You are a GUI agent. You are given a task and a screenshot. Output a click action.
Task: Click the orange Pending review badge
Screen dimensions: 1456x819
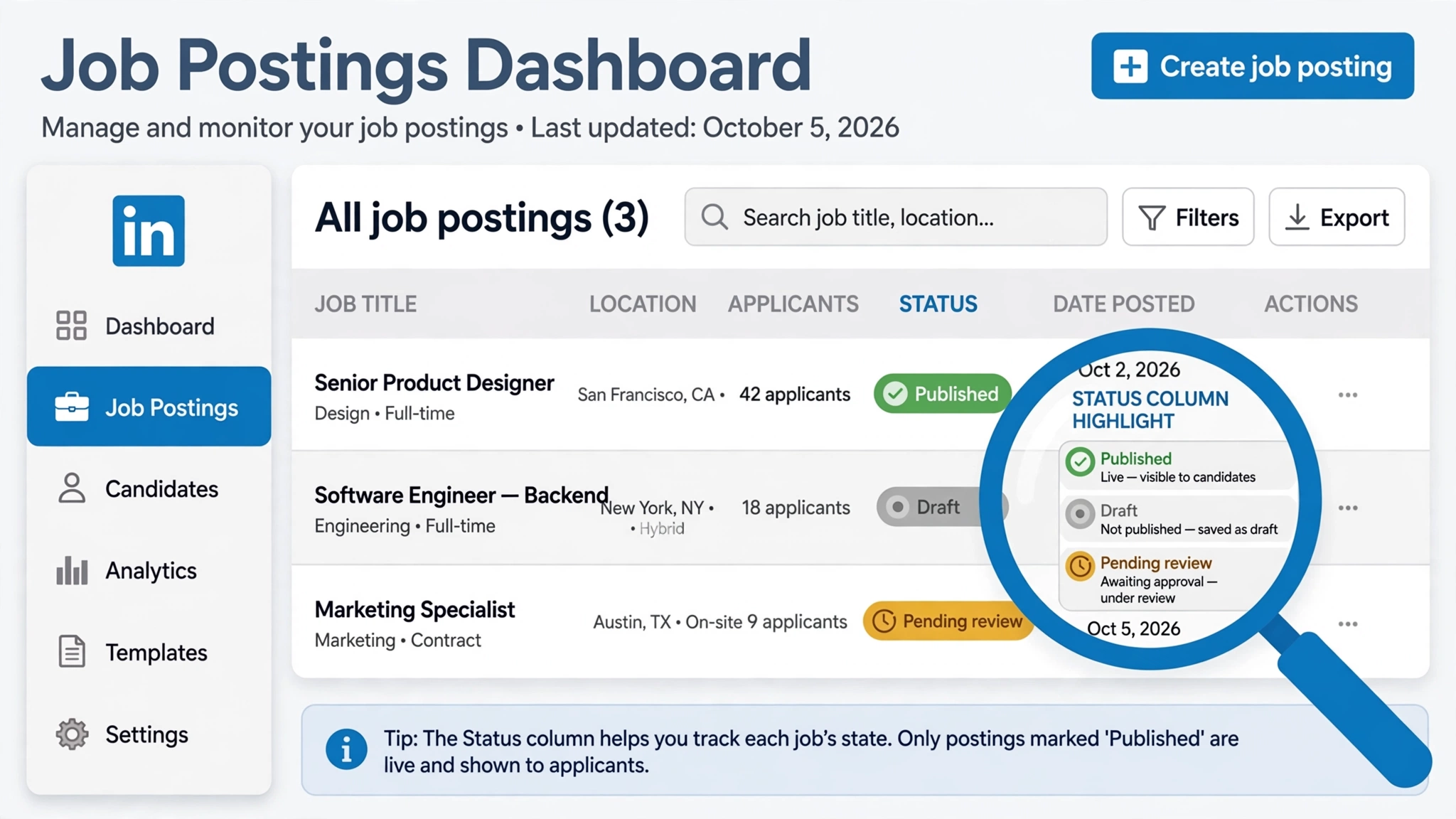point(948,621)
